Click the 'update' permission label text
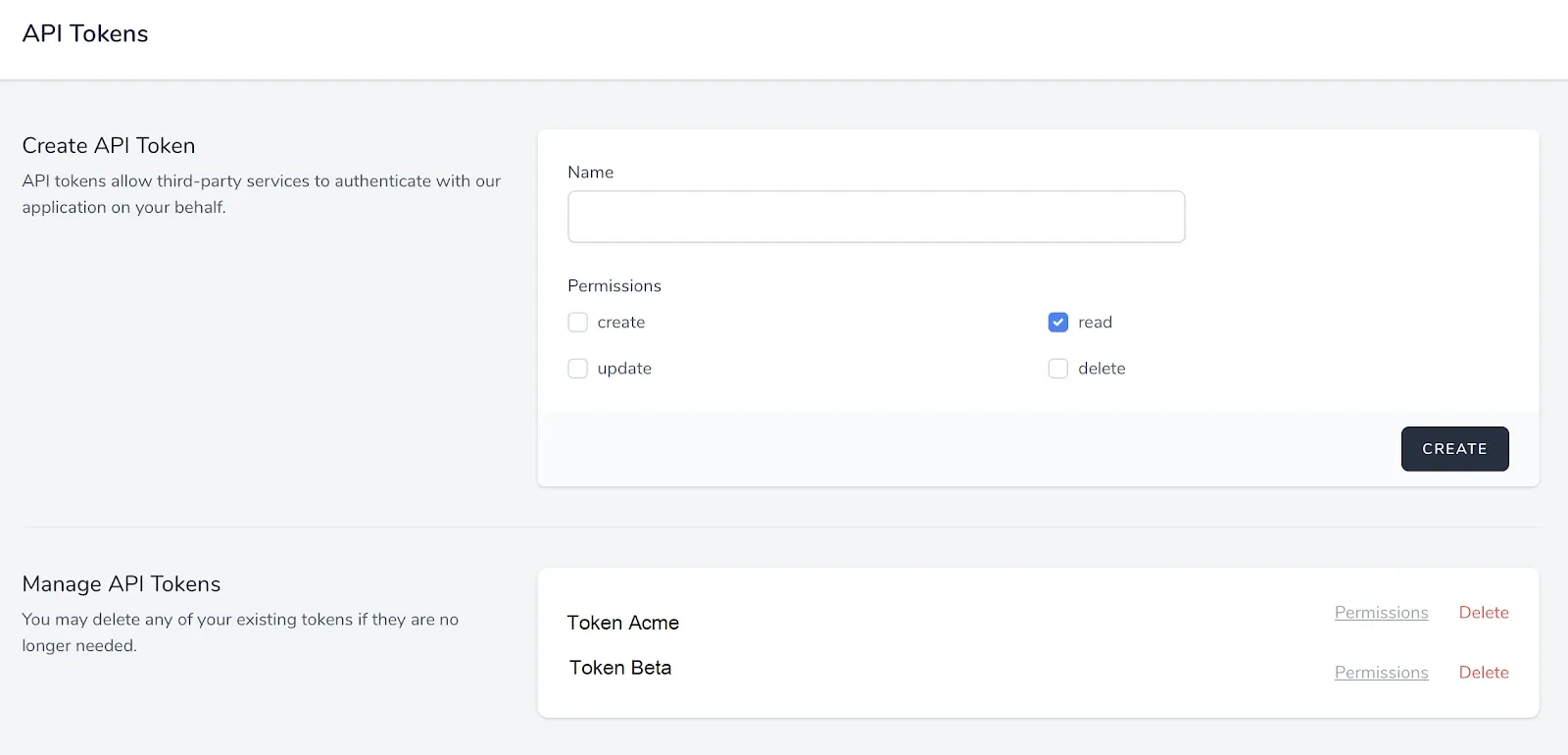 624,369
